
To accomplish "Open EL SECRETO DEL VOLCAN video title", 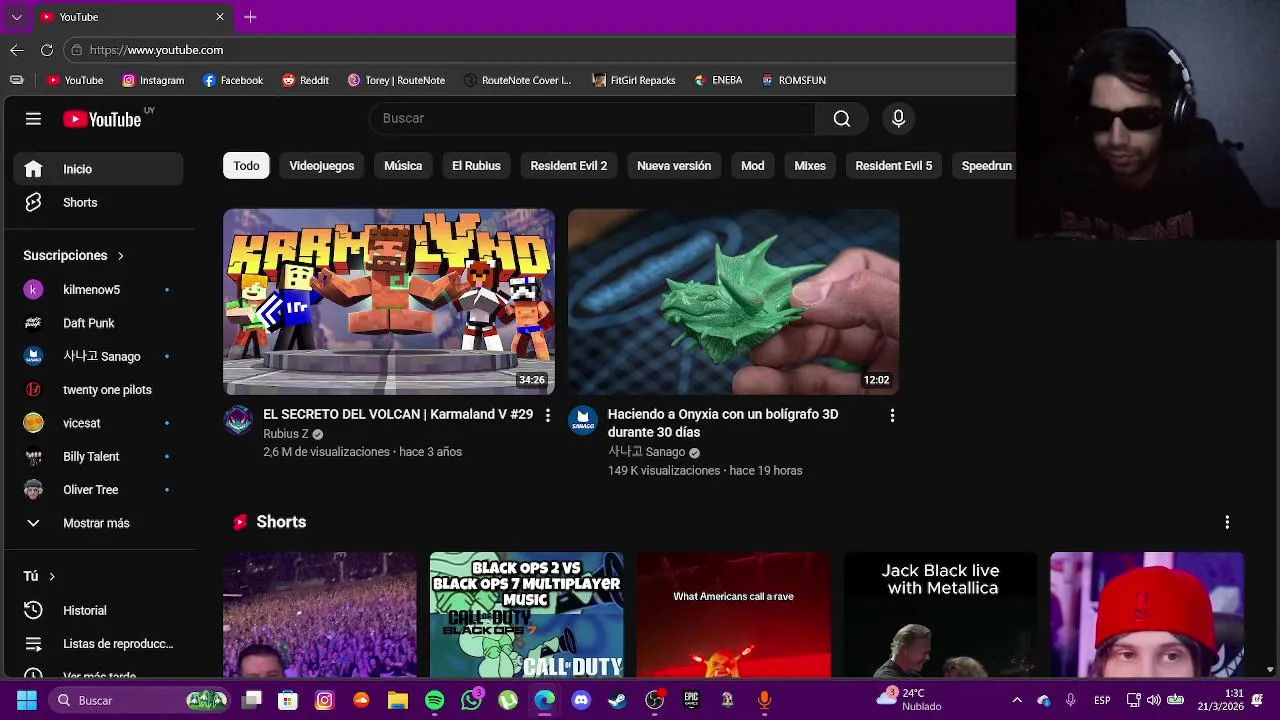I will (x=398, y=414).
